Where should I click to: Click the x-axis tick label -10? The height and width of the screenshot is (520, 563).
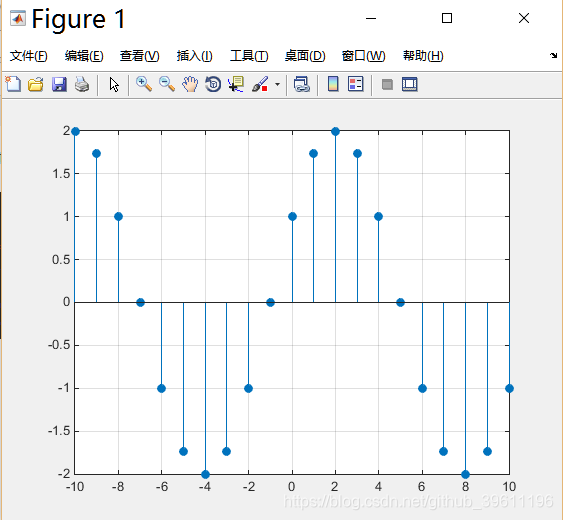(x=75, y=487)
